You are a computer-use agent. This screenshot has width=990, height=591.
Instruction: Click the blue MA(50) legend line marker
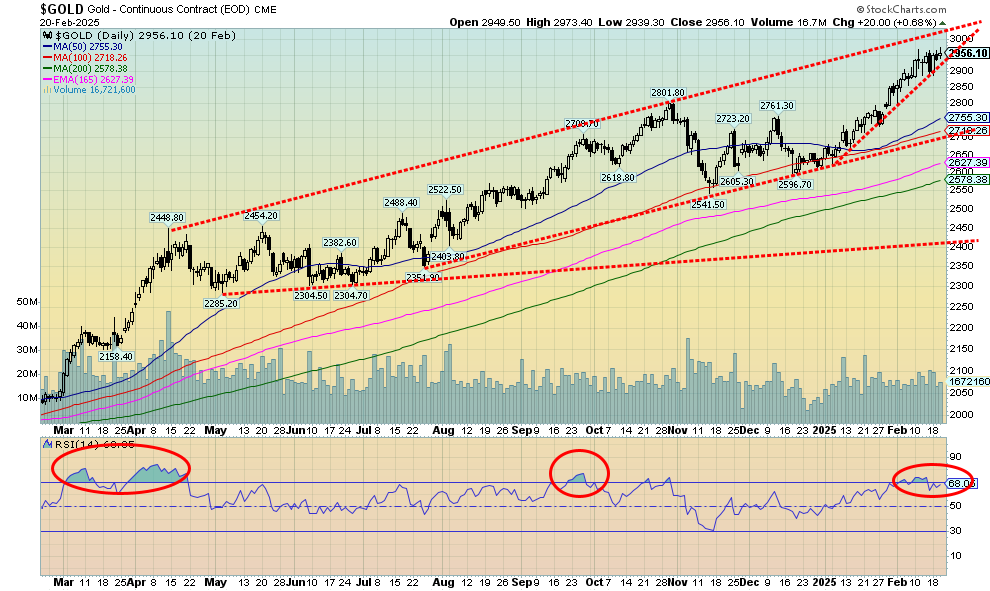click(45, 46)
